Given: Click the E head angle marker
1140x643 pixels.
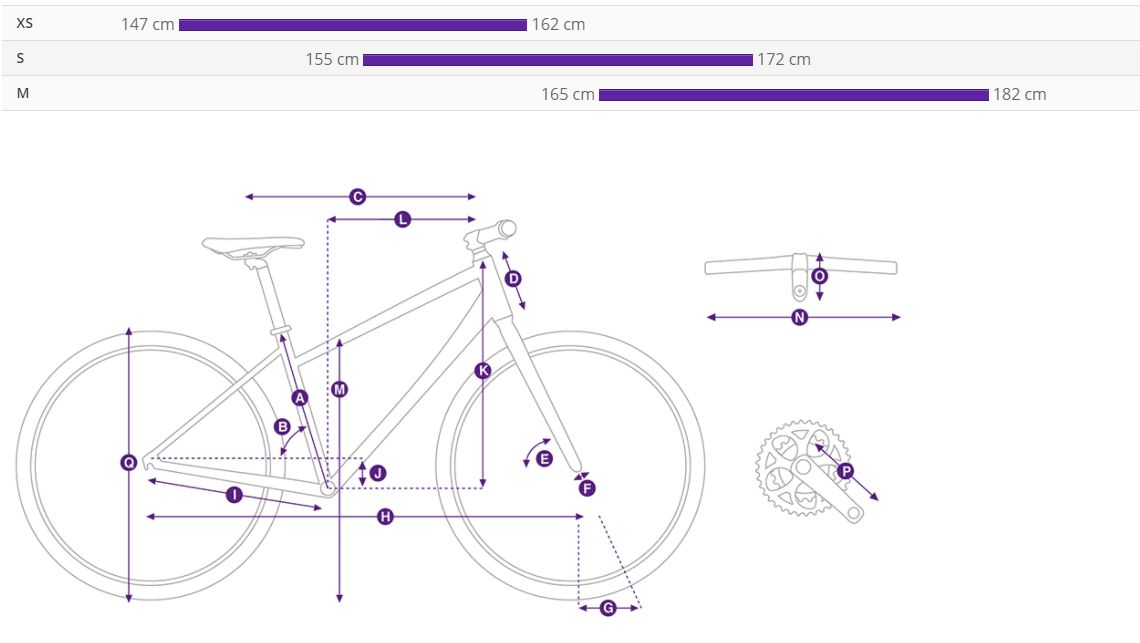Looking at the screenshot, I should [x=545, y=459].
